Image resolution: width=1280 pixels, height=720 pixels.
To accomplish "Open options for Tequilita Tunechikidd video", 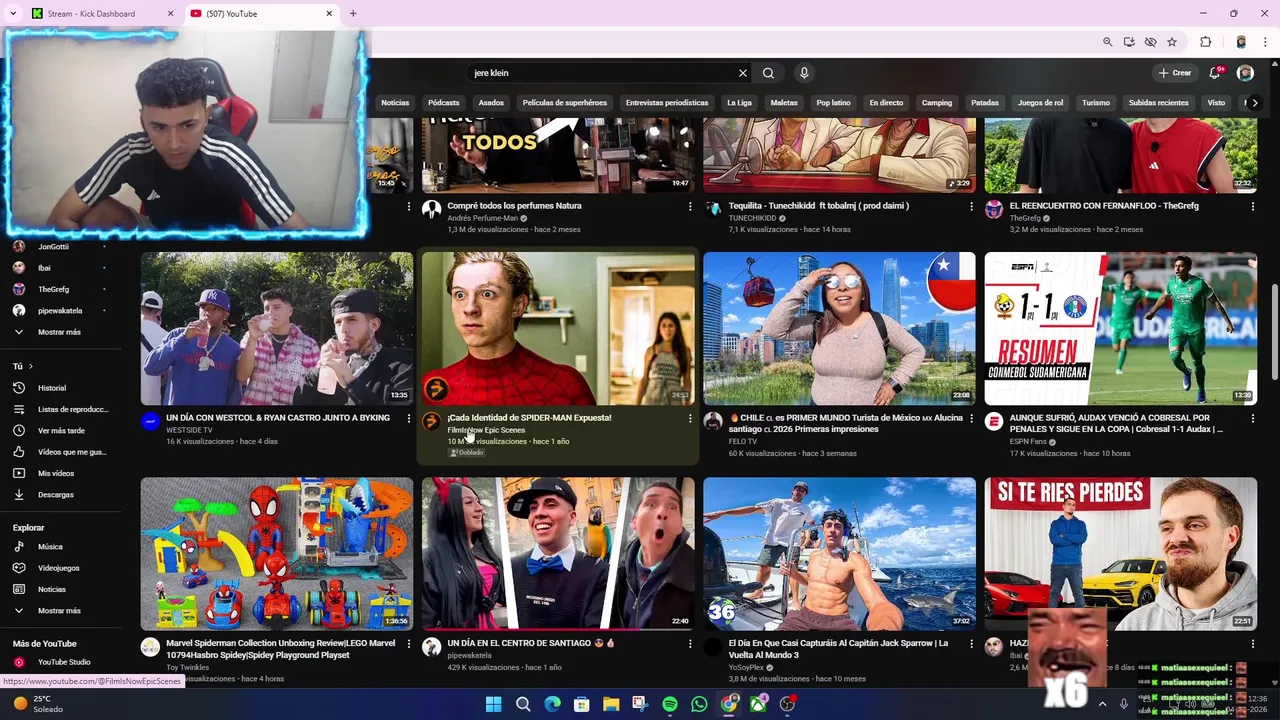I will coord(971,206).
